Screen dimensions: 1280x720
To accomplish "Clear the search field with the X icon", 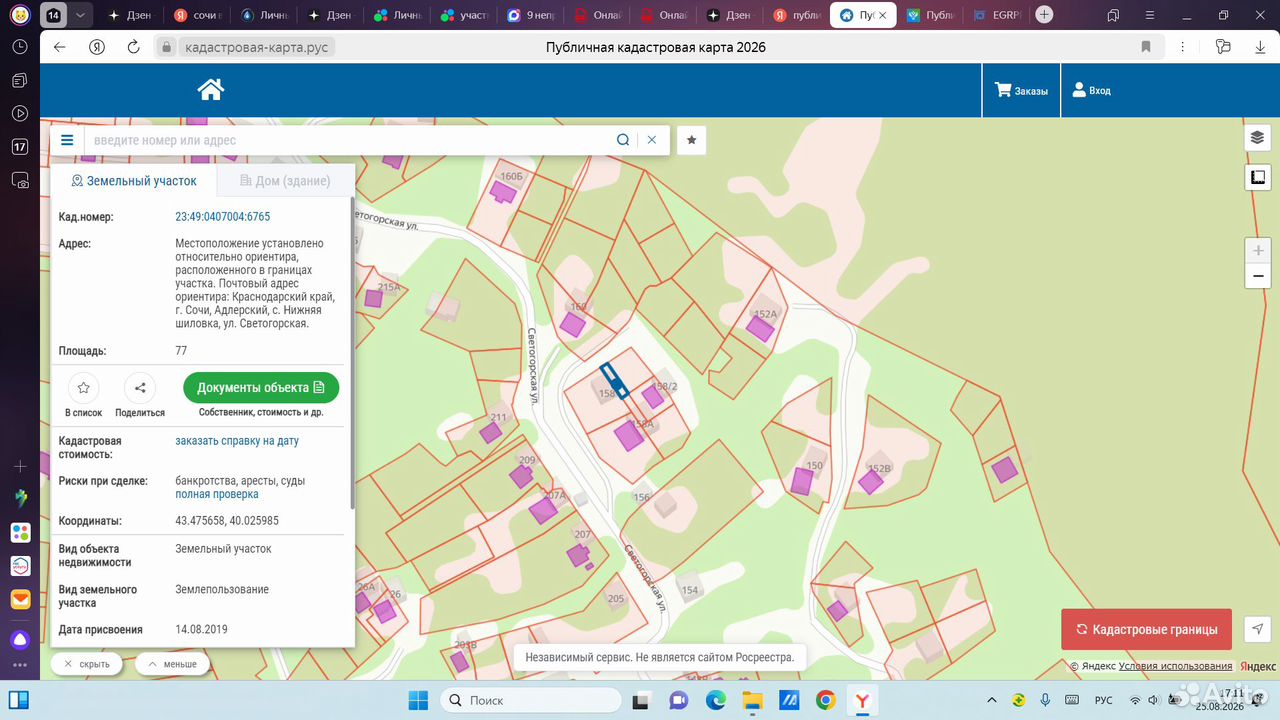I will pos(652,140).
